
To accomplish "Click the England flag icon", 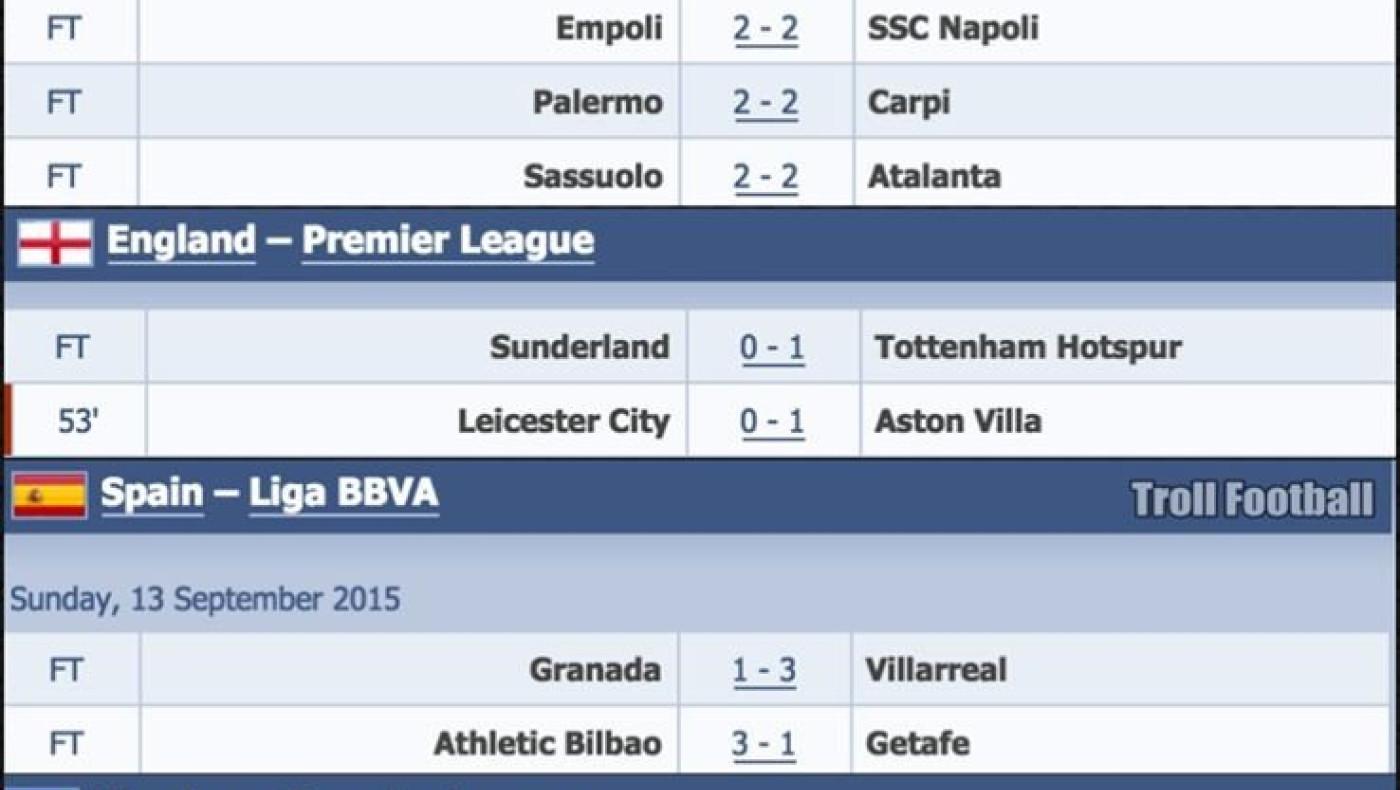I will (x=55, y=243).
